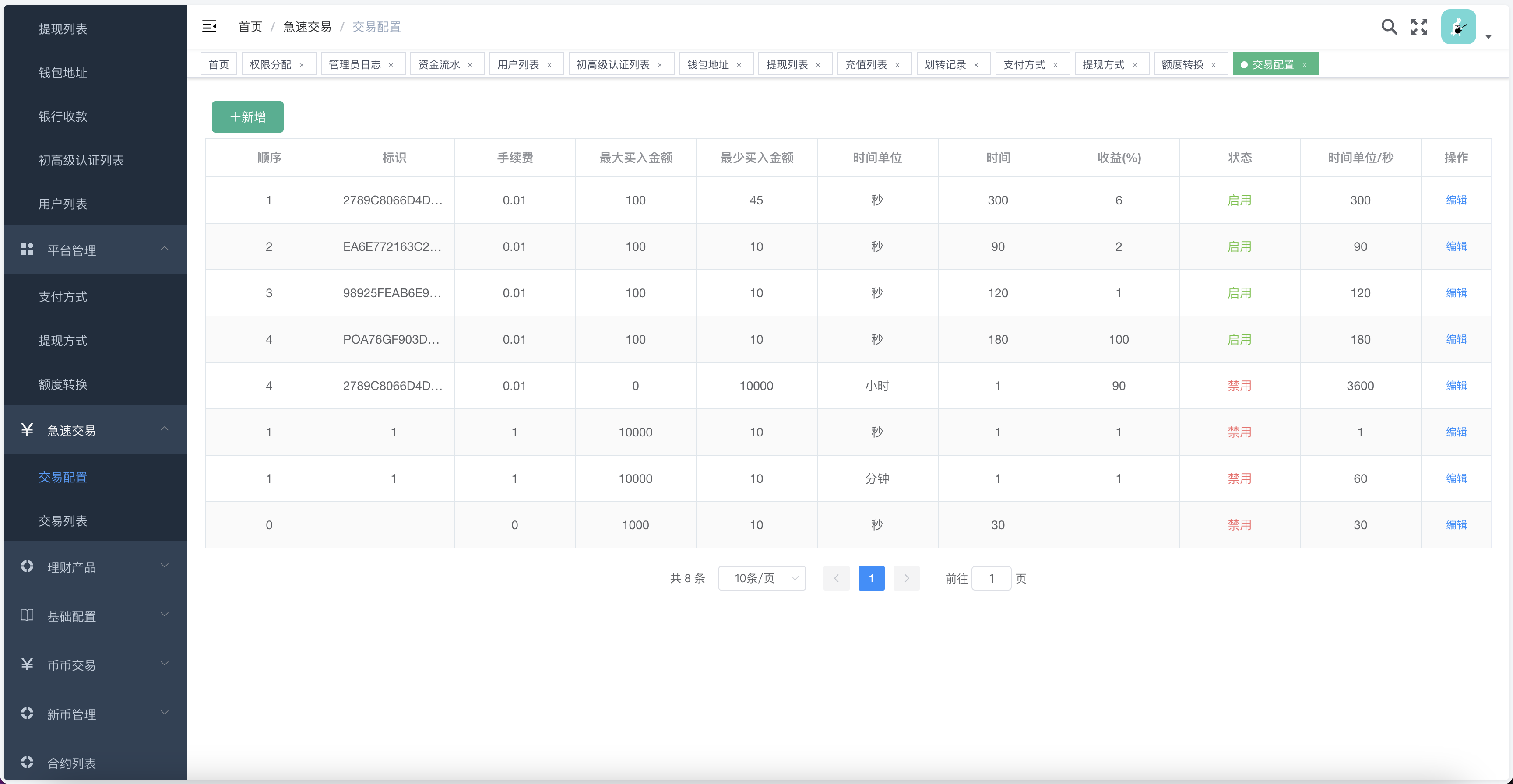
Task: Select page 1 in pagination
Action: coord(871,578)
